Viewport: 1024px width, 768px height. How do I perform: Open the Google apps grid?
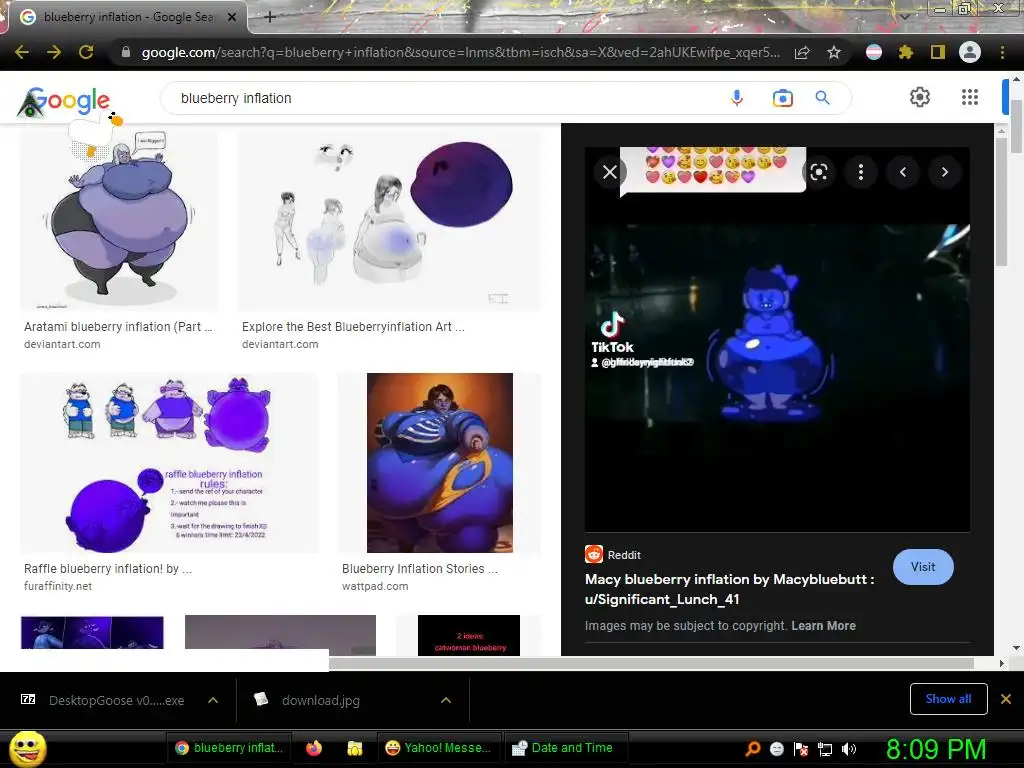pyautogui.click(x=970, y=97)
